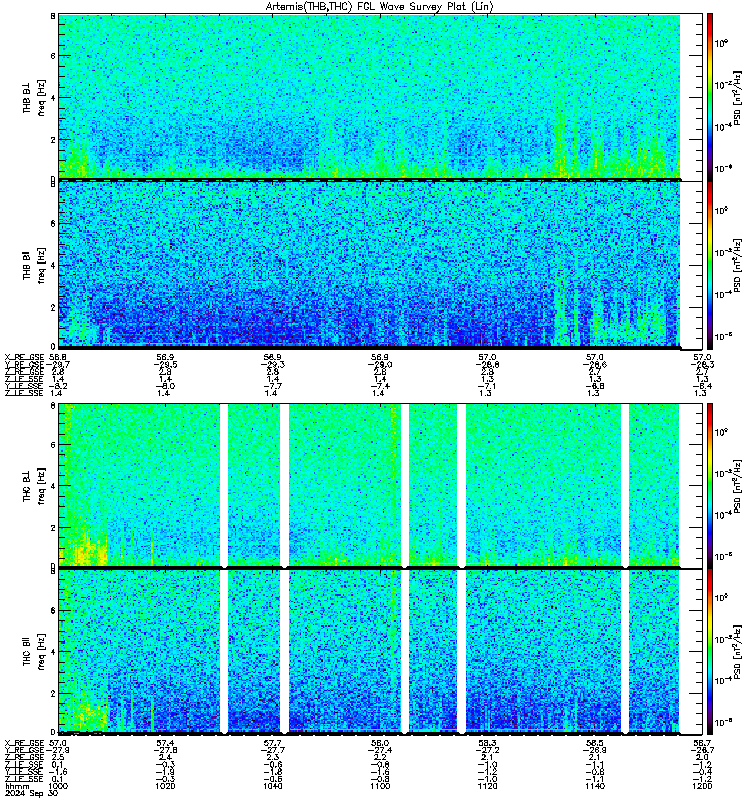Click the 8 Hz tick label on THC B⊥ axis

pyautogui.click(x=53, y=406)
